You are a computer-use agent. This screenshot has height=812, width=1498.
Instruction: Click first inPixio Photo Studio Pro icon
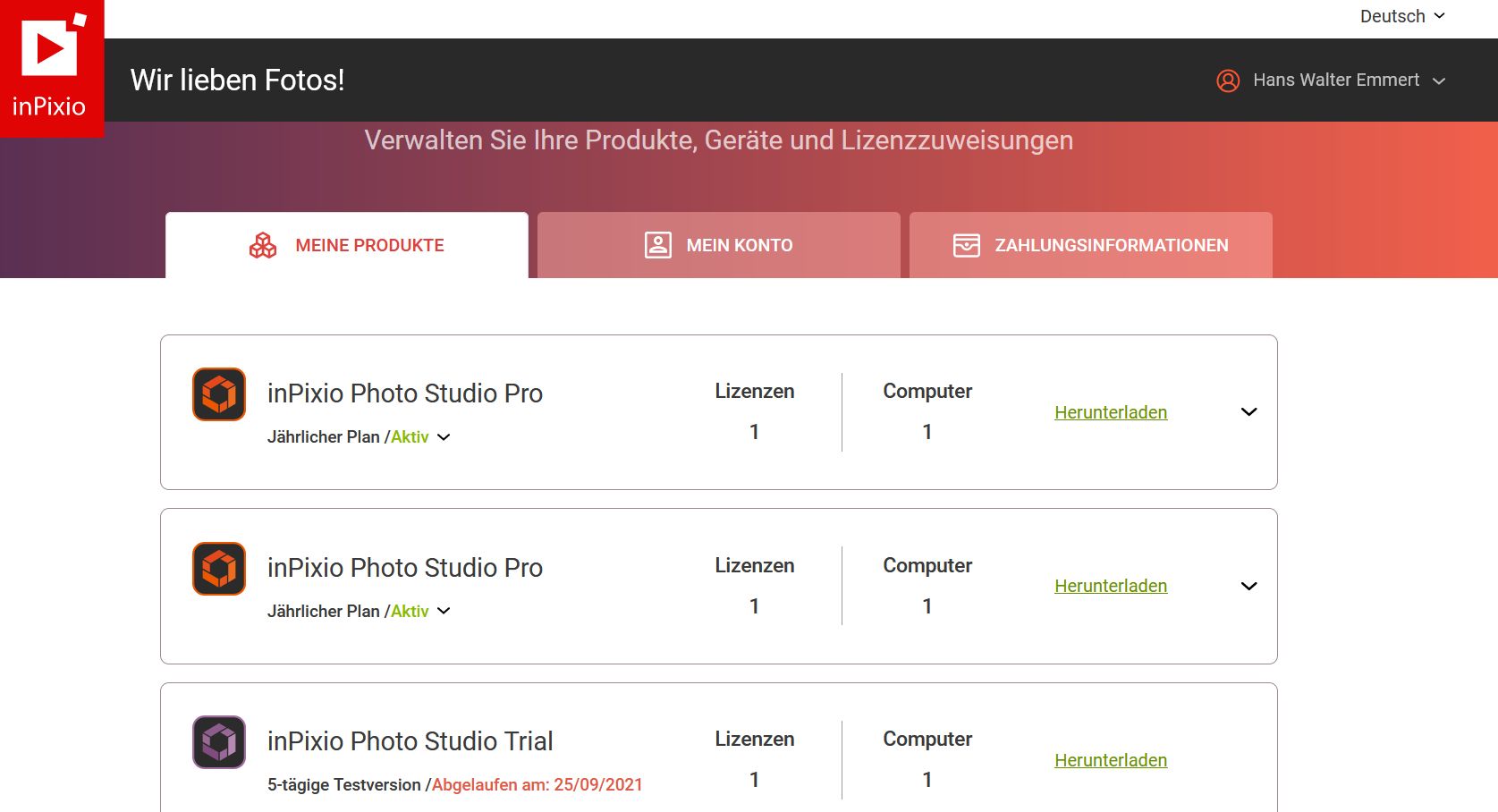pos(219,394)
